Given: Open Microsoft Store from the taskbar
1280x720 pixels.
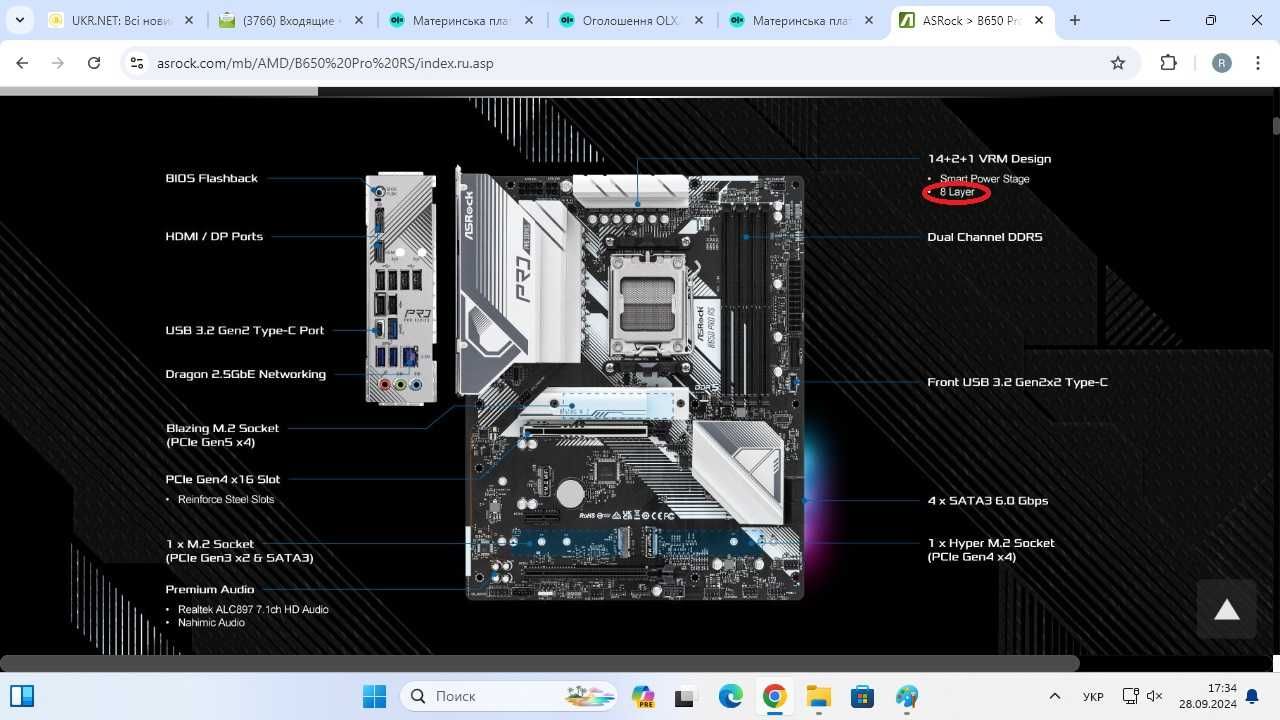Looking at the screenshot, I should point(862,696).
